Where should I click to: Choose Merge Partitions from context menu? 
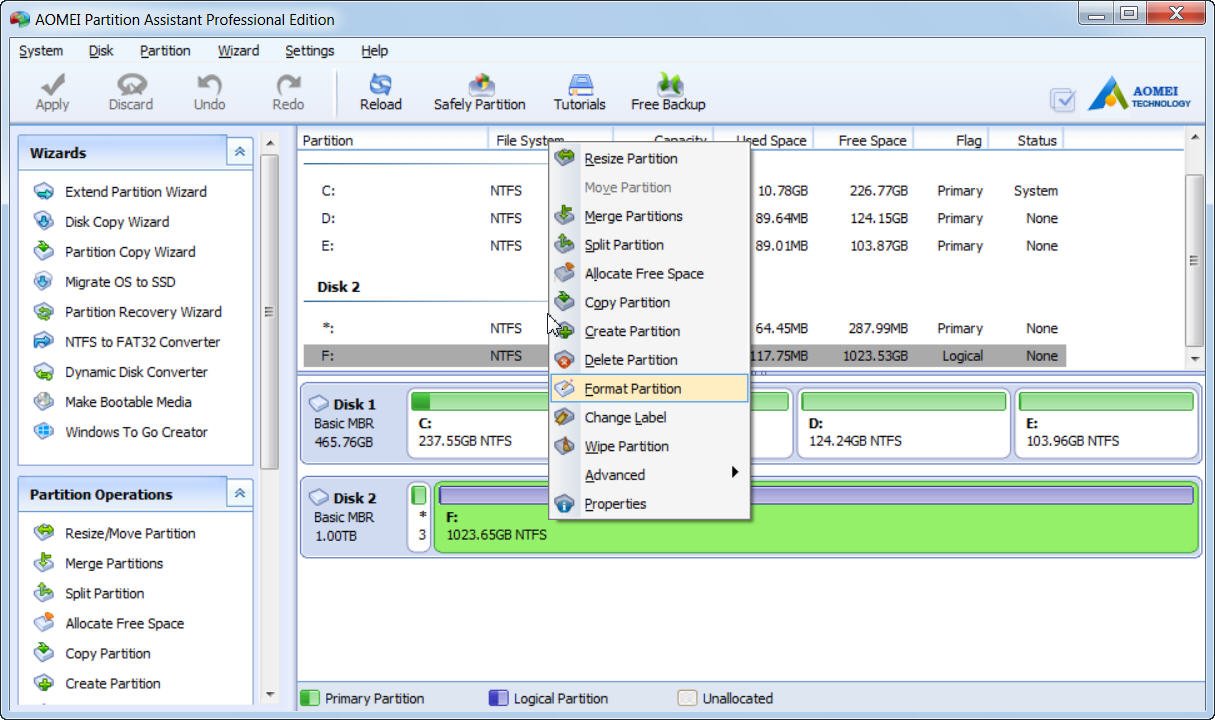click(x=649, y=216)
